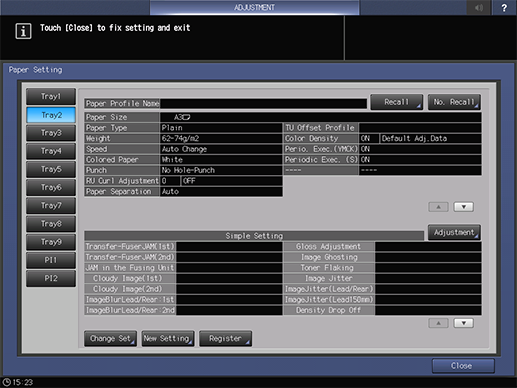Page up the paper settings list
Viewport: 517px width, 388px height.
[438, 207]
